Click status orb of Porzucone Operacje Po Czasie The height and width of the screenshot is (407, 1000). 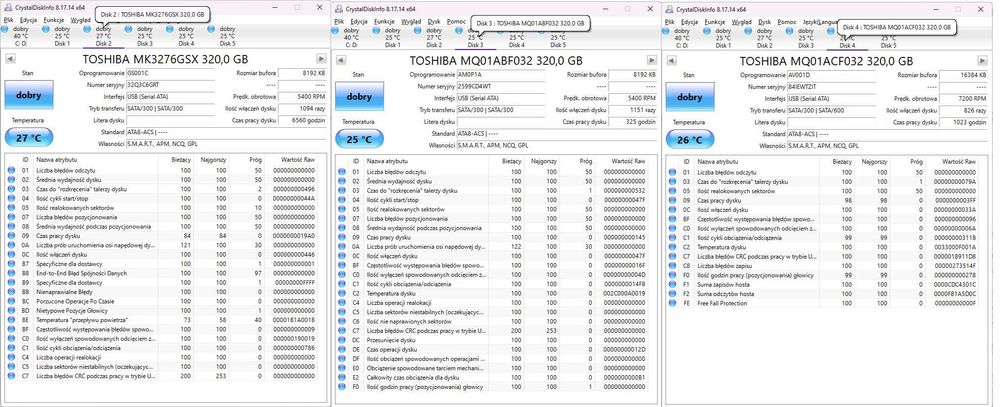(11, 300)
